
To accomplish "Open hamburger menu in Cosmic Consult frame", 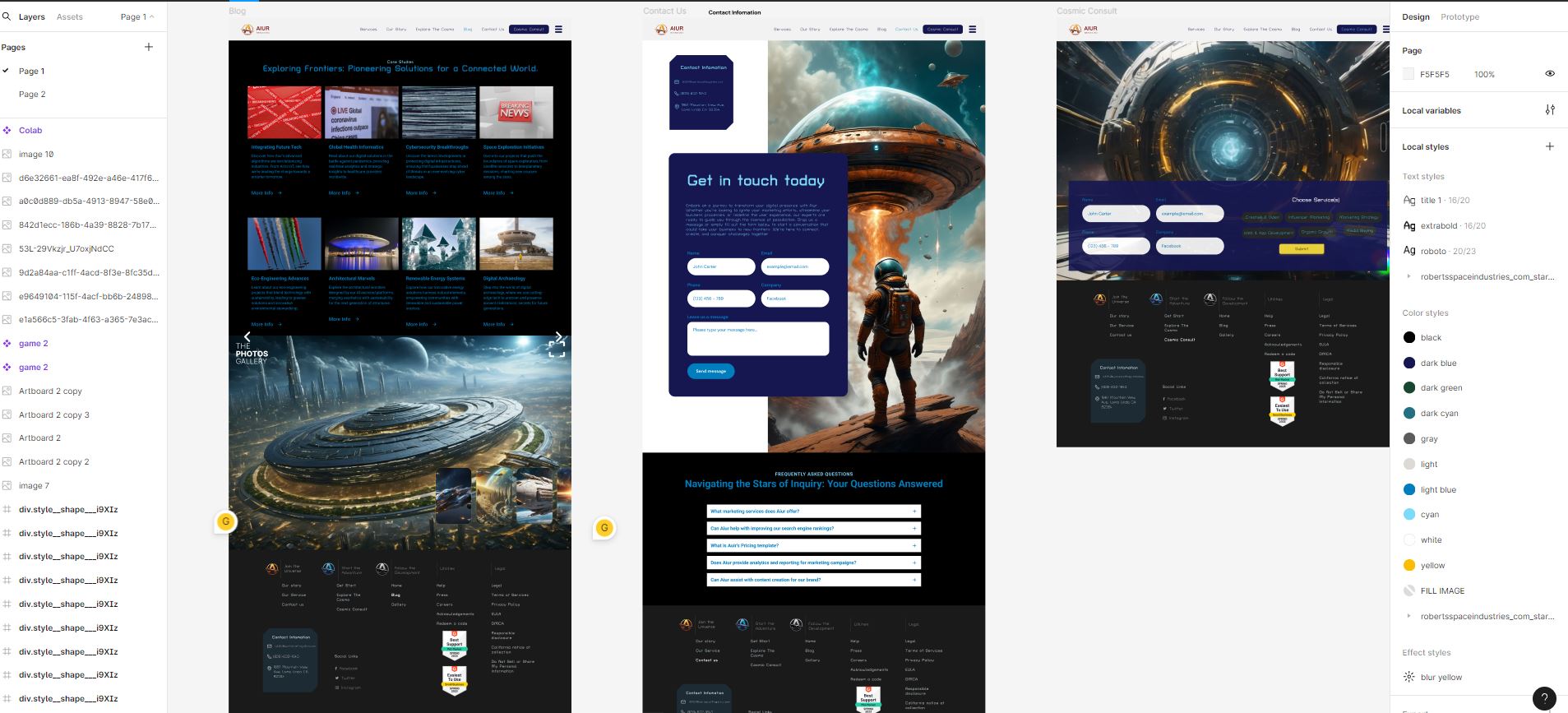I will (x=1385, y=29).
